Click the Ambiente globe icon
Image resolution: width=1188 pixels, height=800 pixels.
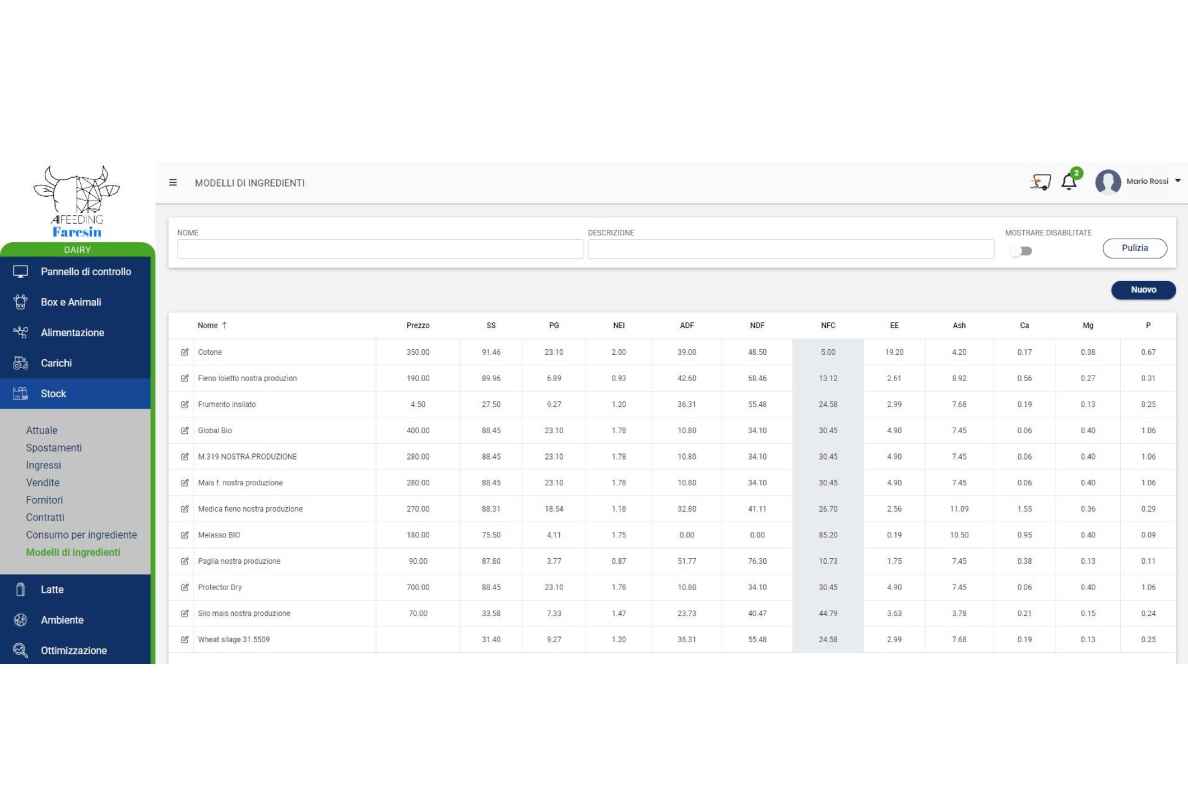[x=20, y=620]
